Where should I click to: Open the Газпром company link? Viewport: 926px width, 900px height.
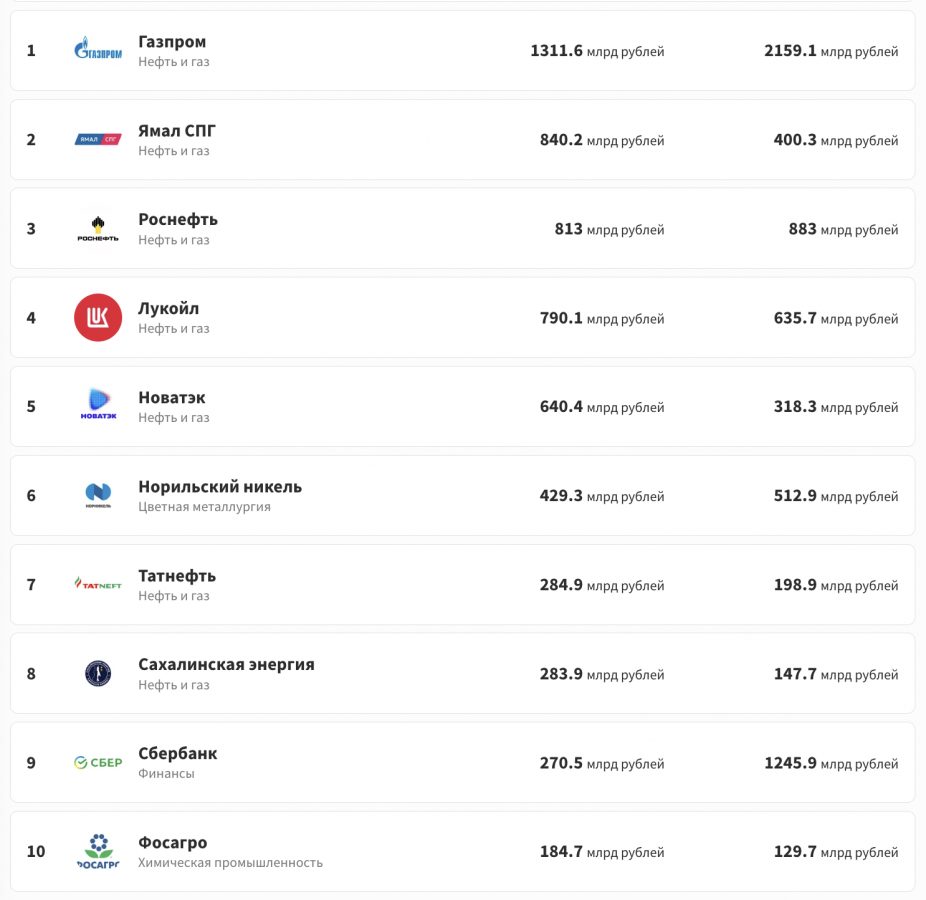(172, 42)
